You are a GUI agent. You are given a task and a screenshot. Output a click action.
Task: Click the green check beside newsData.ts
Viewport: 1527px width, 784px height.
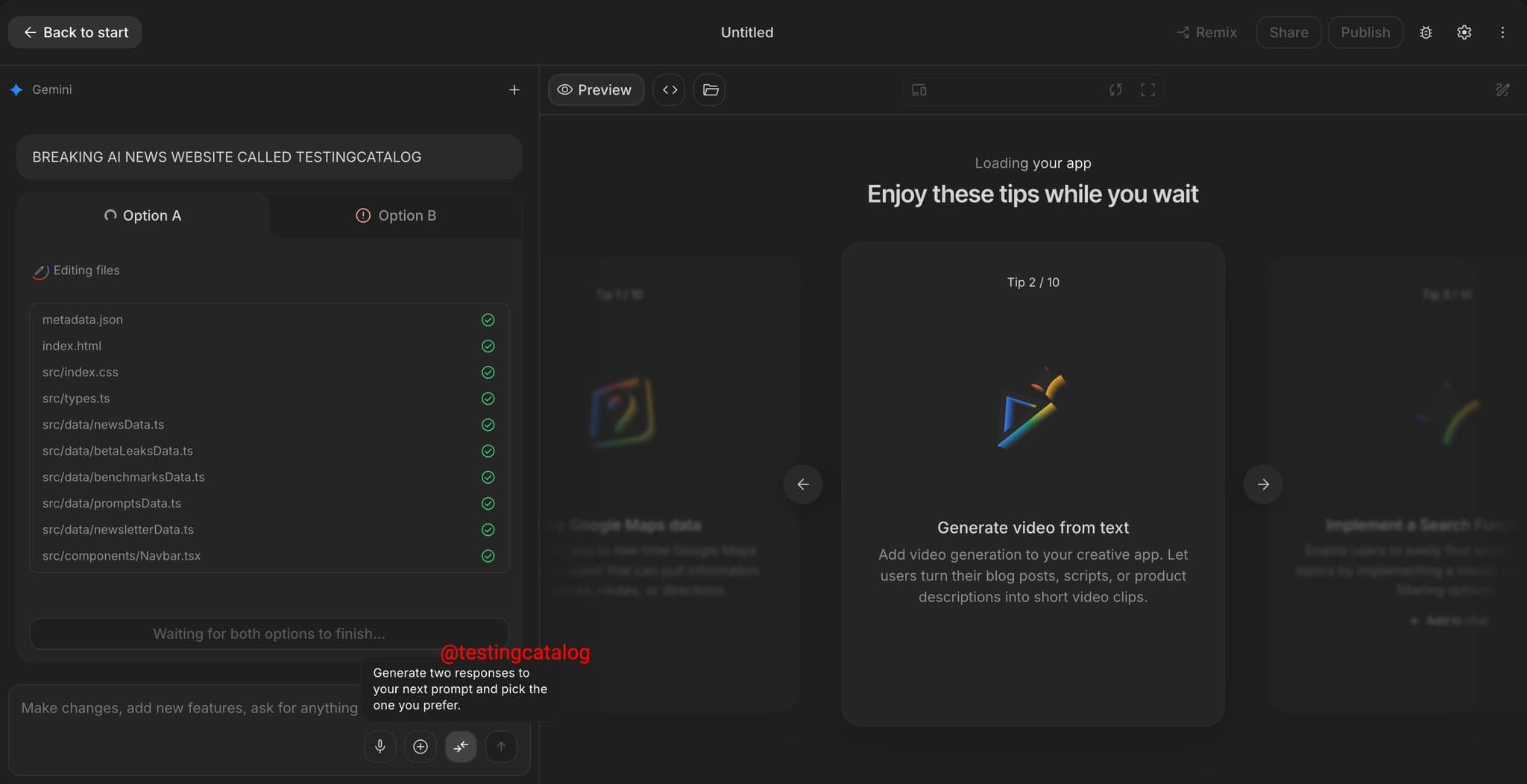coord(488,425)
